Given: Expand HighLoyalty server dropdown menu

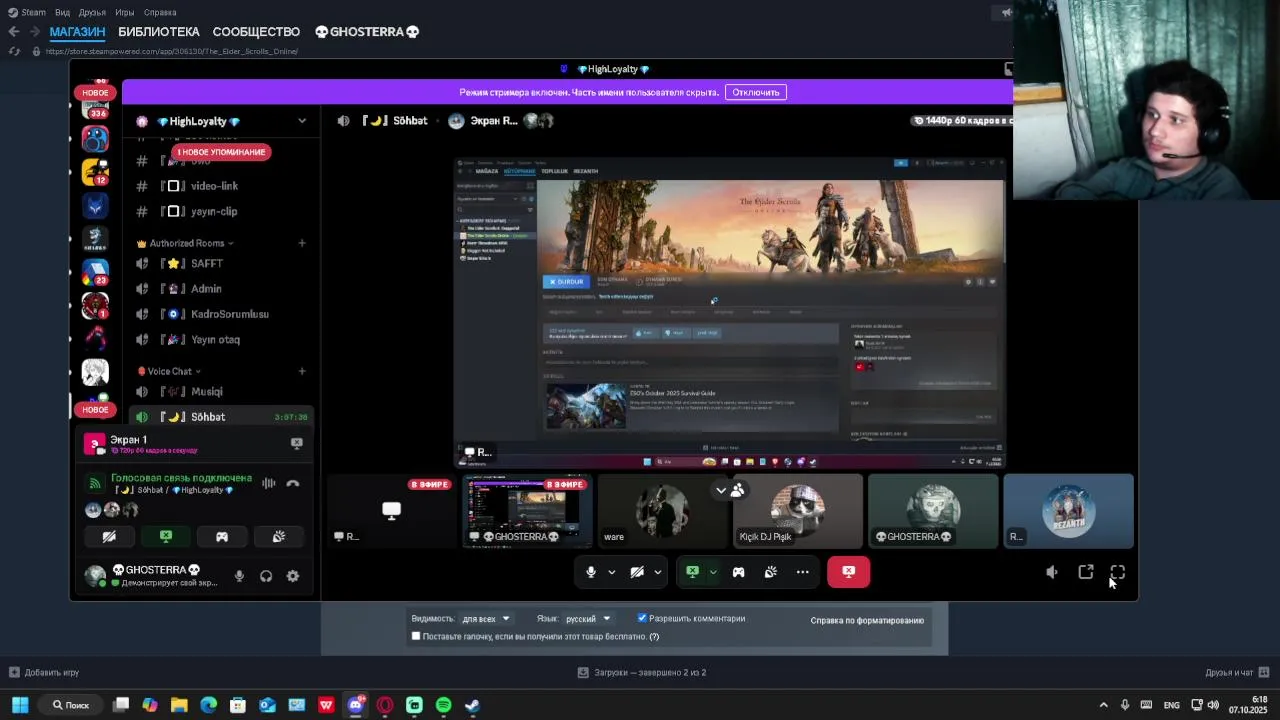Looking at the screenshot, I should tap(302, 121).
